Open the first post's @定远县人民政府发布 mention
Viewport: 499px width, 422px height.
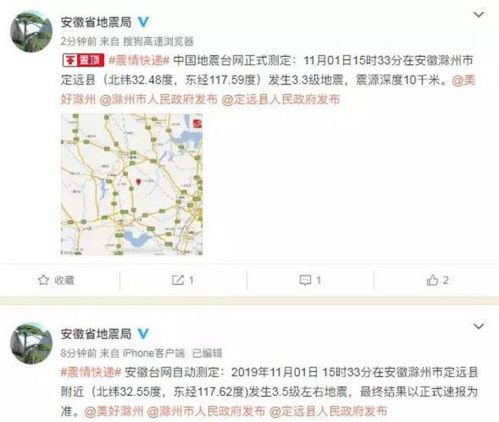click(x=280, y=99)
